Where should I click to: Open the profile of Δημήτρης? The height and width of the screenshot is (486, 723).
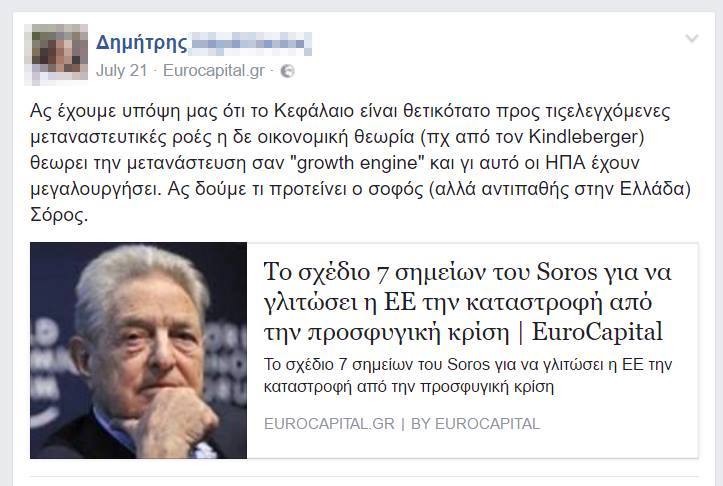[142, 43]
